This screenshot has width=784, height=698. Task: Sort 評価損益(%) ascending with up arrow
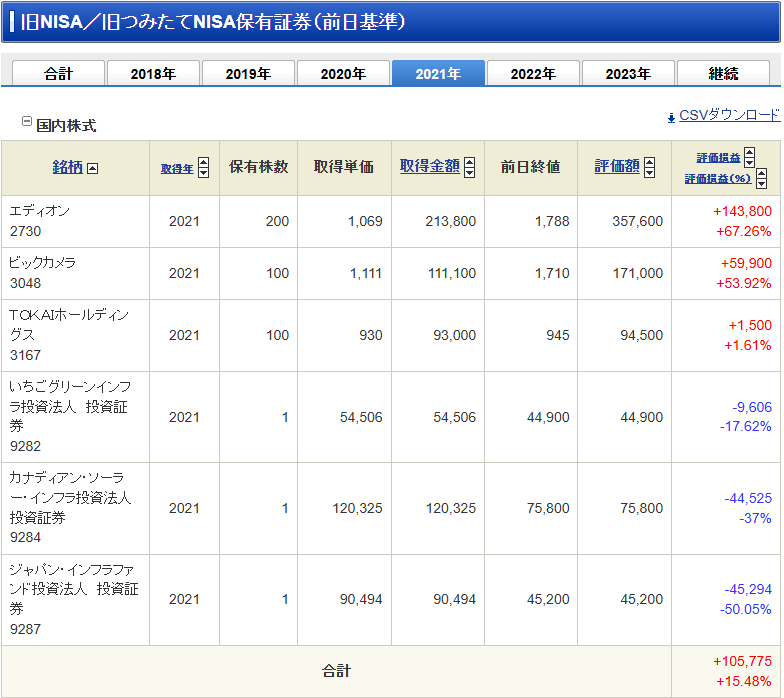762,173
